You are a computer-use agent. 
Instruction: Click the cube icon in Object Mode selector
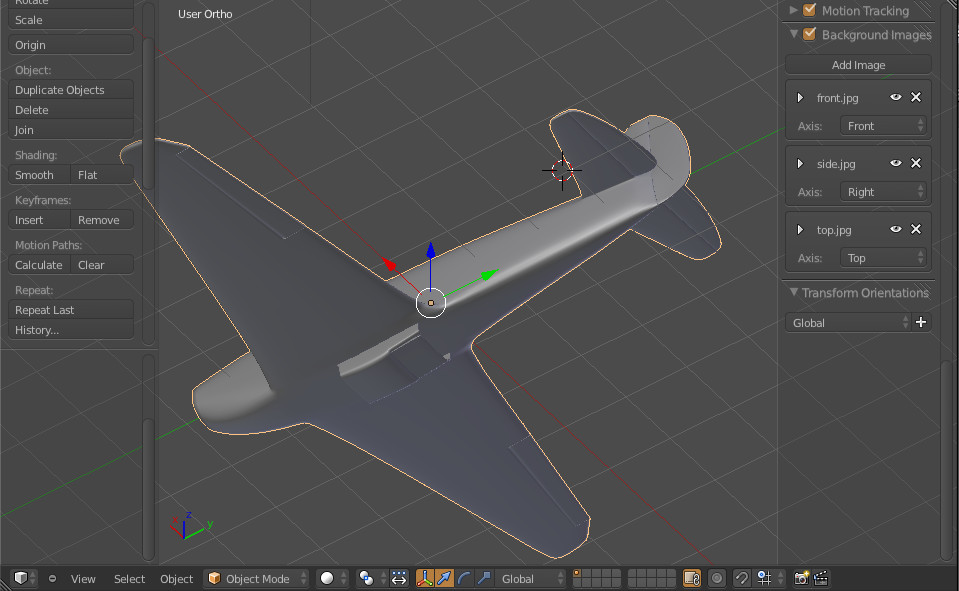tap(214, 578)
